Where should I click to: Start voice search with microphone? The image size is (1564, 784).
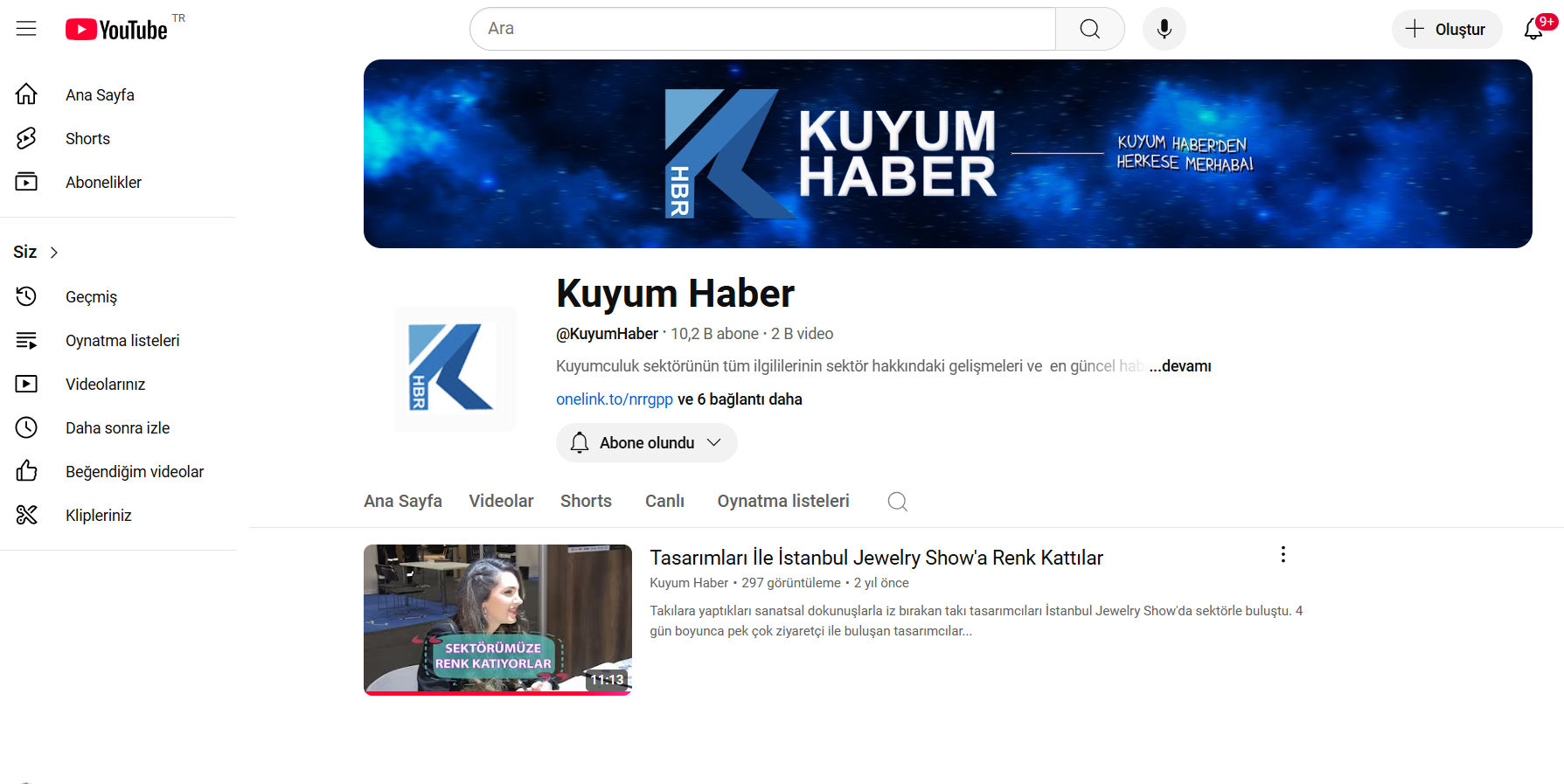pyautogui.click(x=1164, y=29)
